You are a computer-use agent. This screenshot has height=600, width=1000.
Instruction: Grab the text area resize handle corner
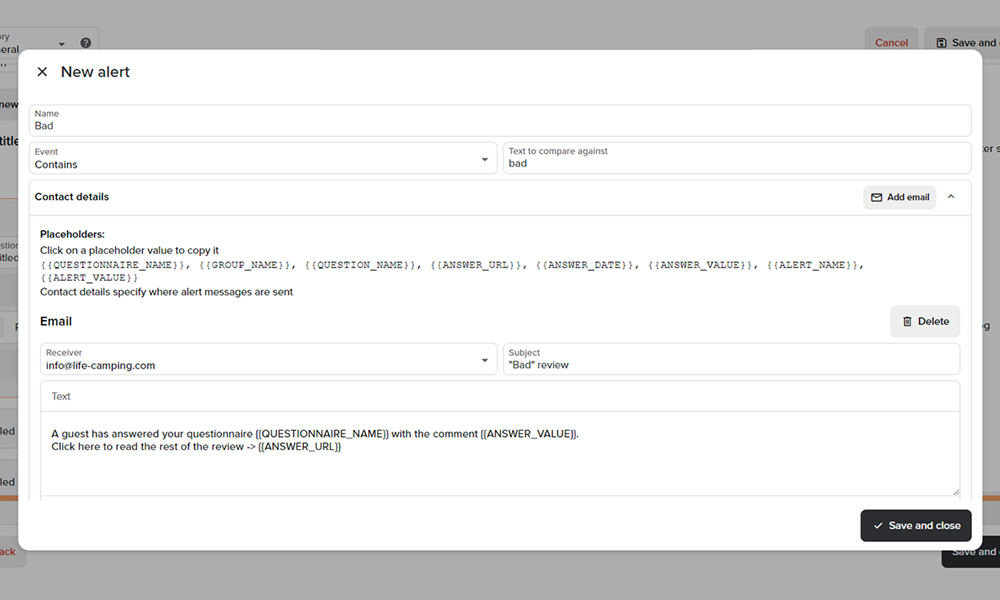955,492
